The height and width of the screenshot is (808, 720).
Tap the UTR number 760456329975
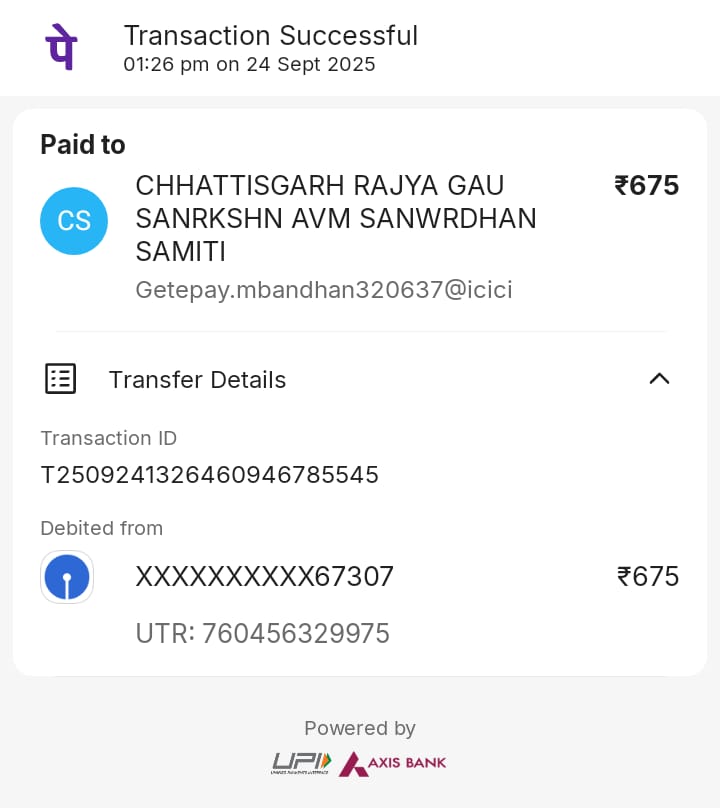(x=262, y=633)
